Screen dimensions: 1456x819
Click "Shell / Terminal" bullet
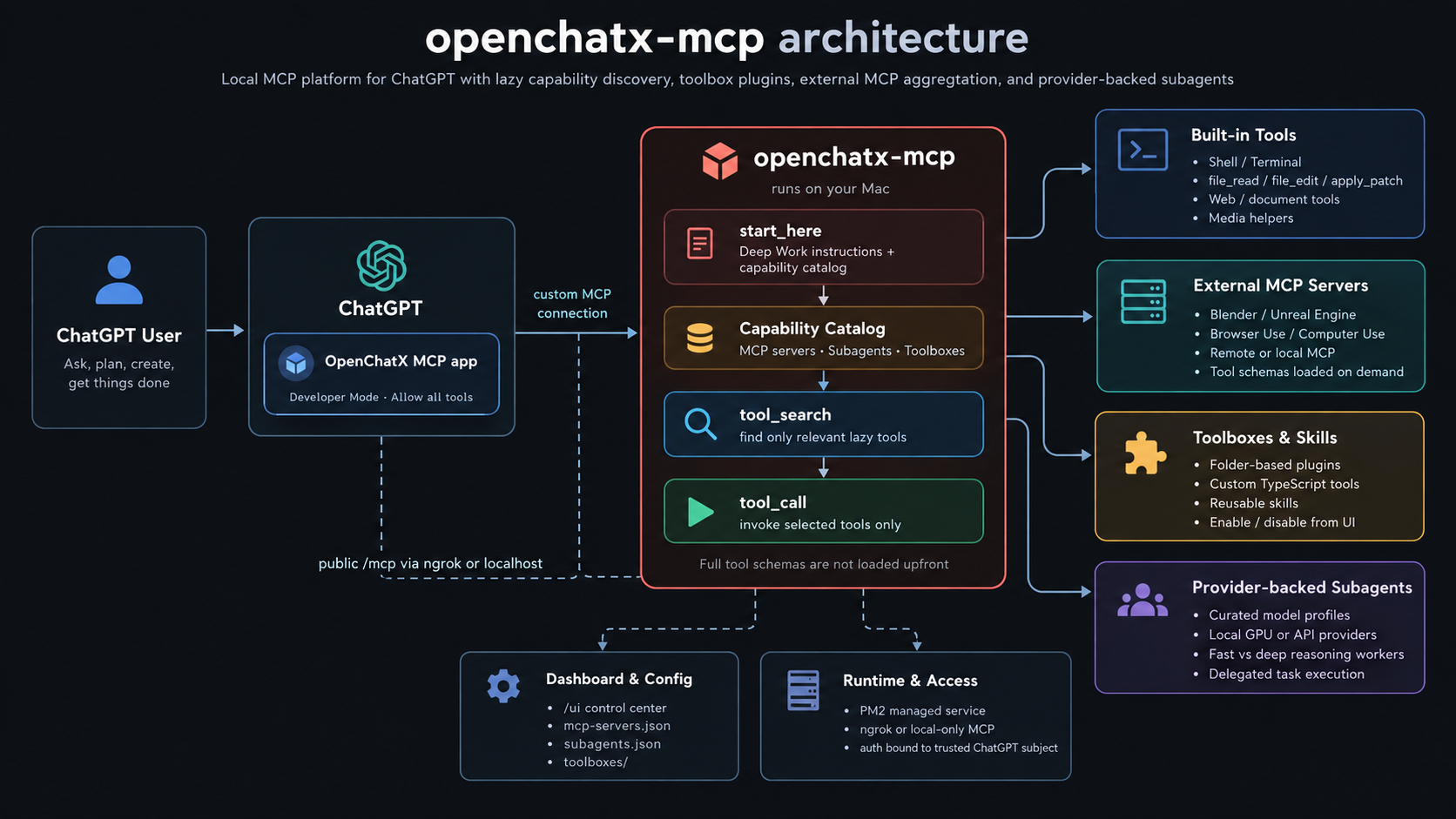pyautogui.click(x=1255, y=162)
